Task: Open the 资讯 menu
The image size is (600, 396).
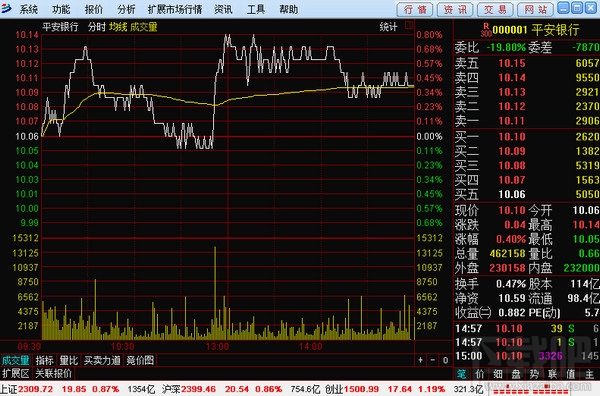Action: click(223, 9)
